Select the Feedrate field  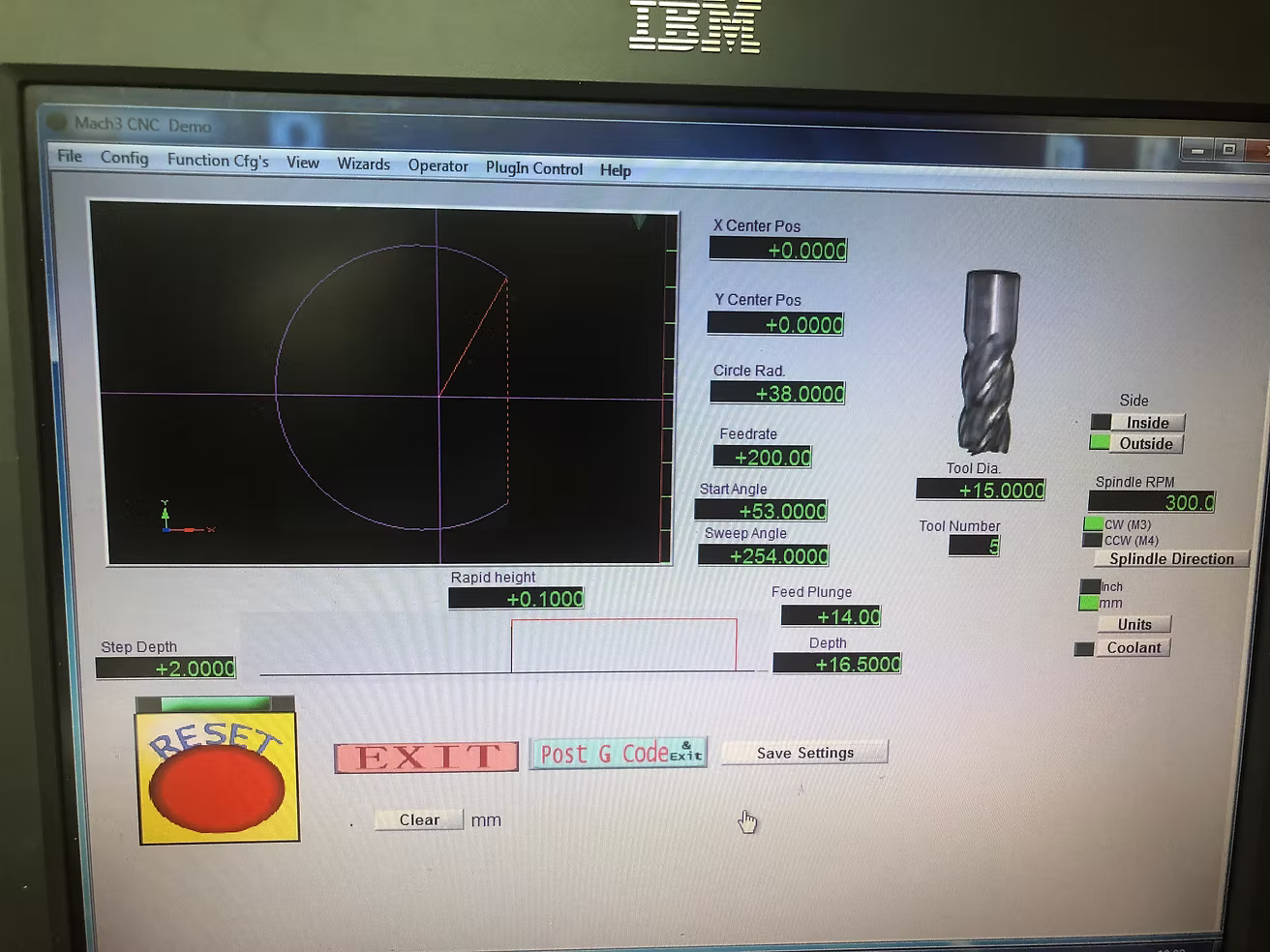(x=763, y=457)
